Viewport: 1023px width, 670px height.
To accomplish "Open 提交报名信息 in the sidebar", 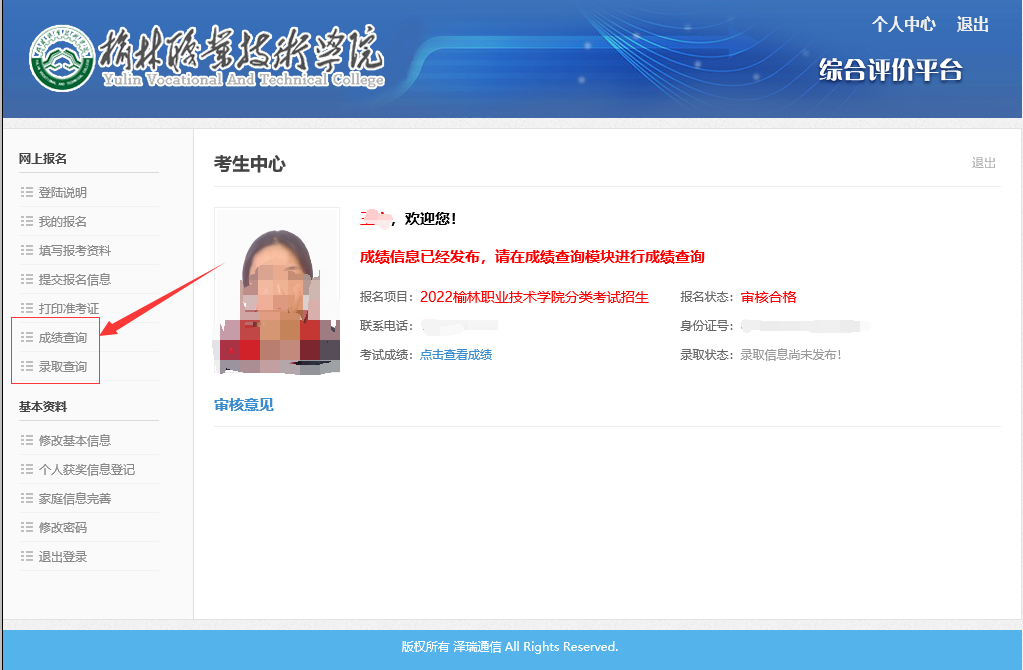I will tap(74, 279).
